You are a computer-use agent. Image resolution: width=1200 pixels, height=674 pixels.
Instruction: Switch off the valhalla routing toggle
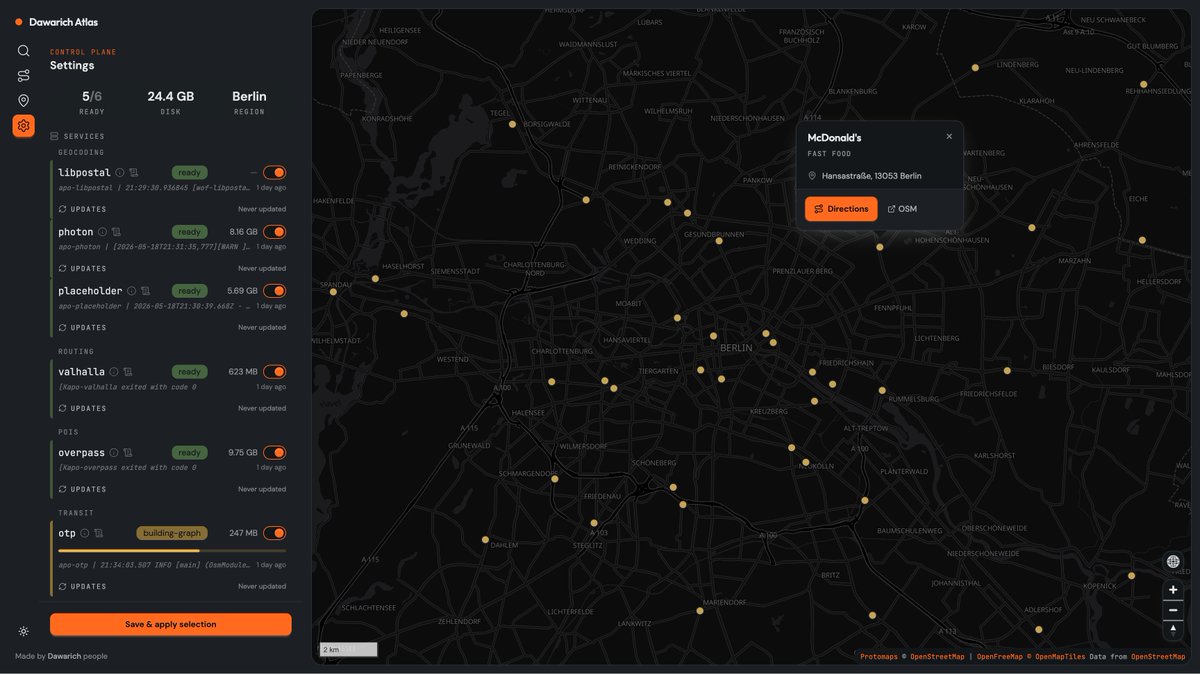coord(274,372)
